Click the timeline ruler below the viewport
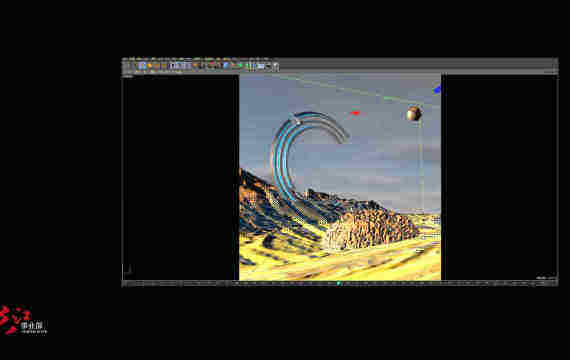 pyautogui.click(x=340, y=283)
